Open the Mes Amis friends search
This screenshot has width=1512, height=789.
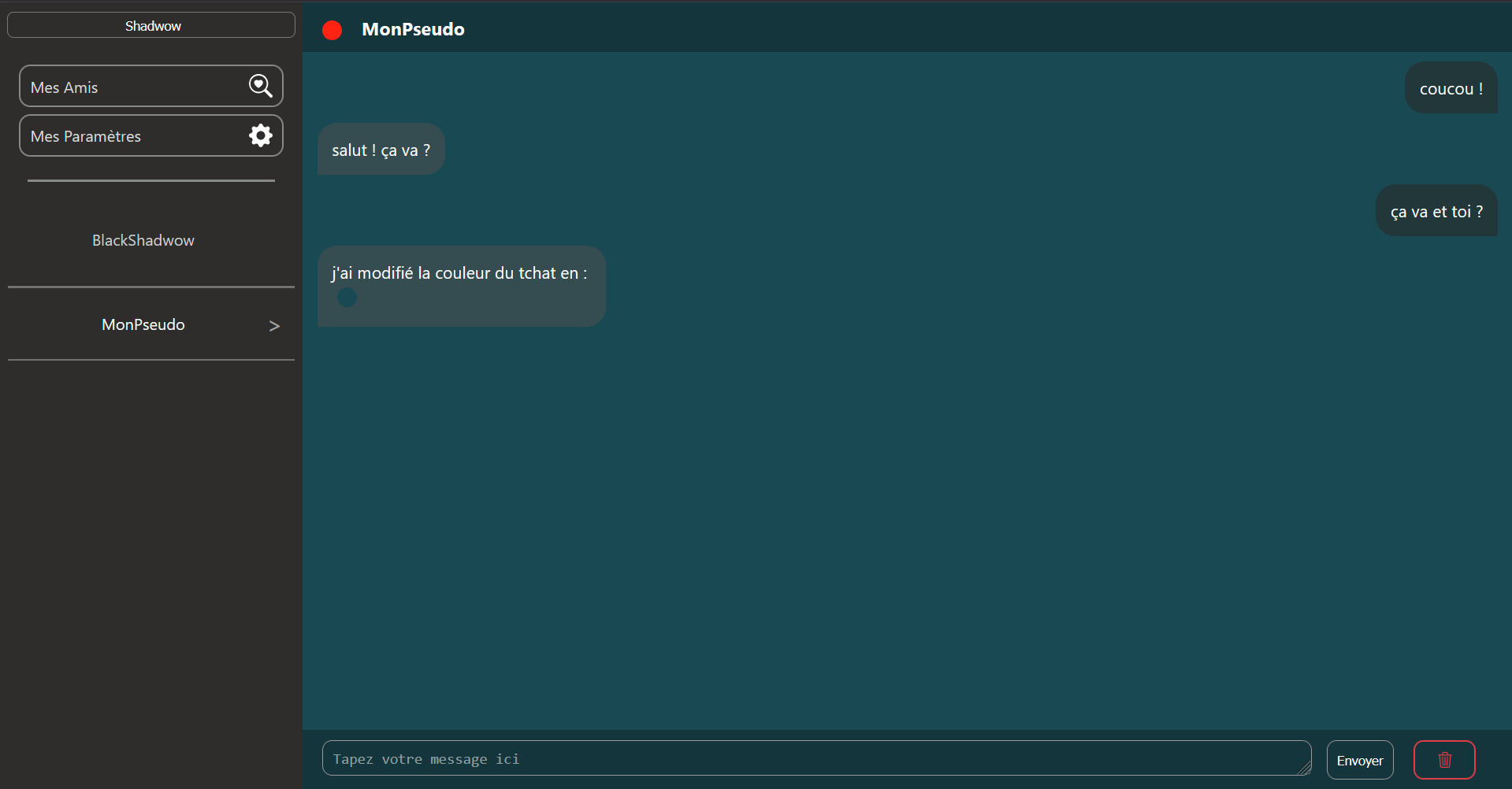(151, 86)
